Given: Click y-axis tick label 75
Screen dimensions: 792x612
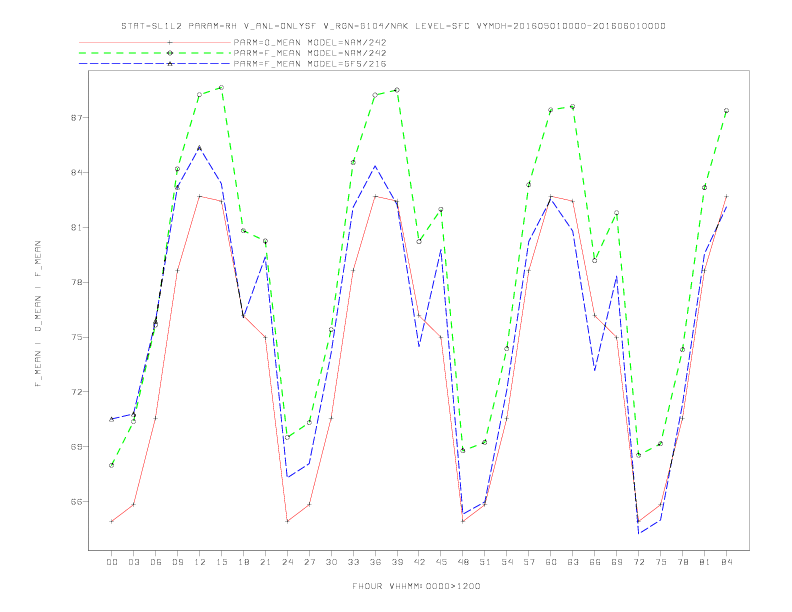Looking at the screenshot, I should (77, 337).
